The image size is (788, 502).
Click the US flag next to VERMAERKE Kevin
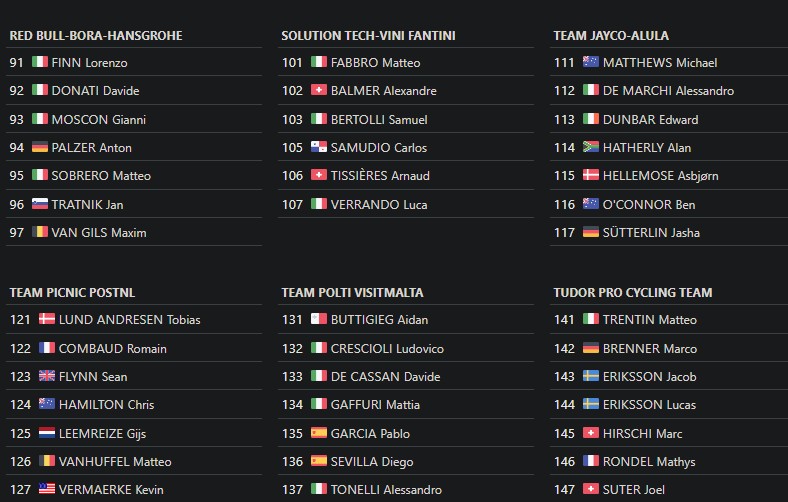47,489
